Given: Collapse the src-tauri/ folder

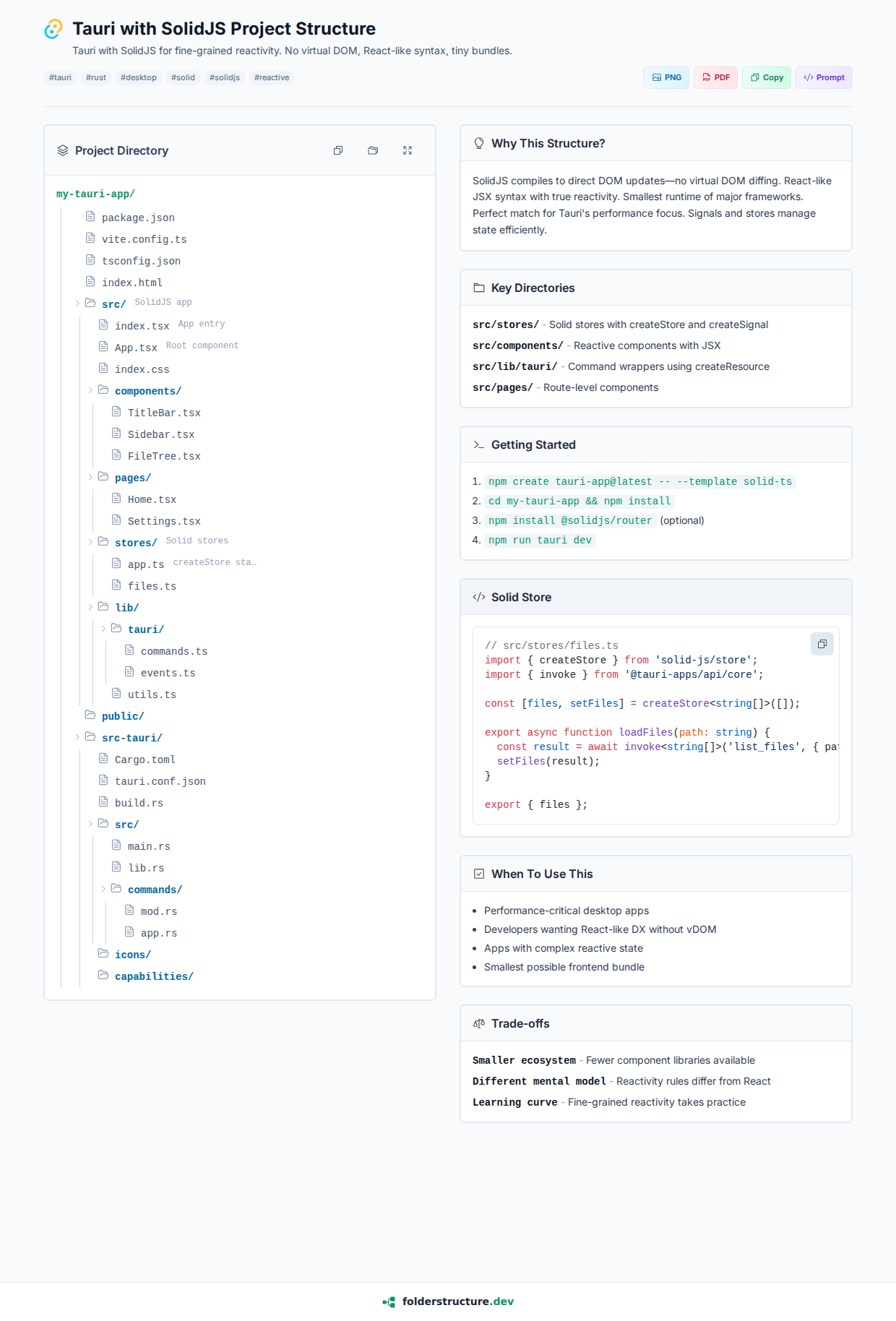Looking at the screenshot, I should click(77, 737).
